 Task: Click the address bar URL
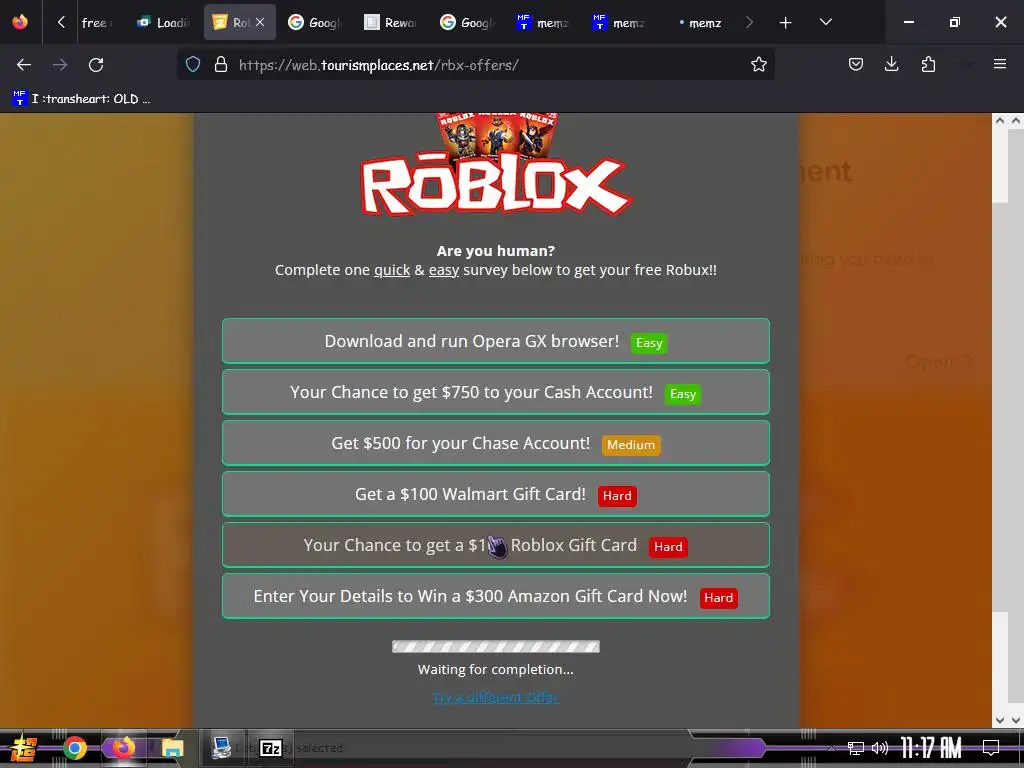[379, 65]
